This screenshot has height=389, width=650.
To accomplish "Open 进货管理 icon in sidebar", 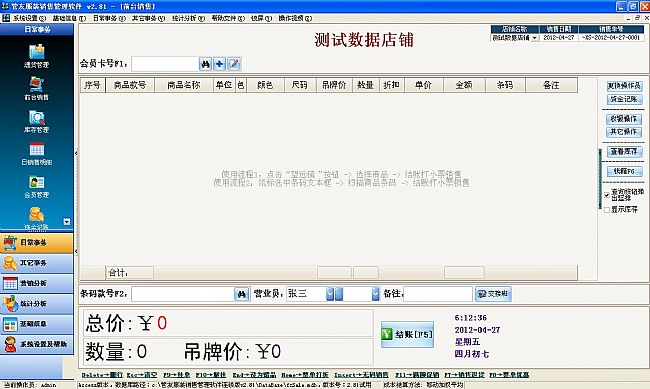I will pos(36,52).
